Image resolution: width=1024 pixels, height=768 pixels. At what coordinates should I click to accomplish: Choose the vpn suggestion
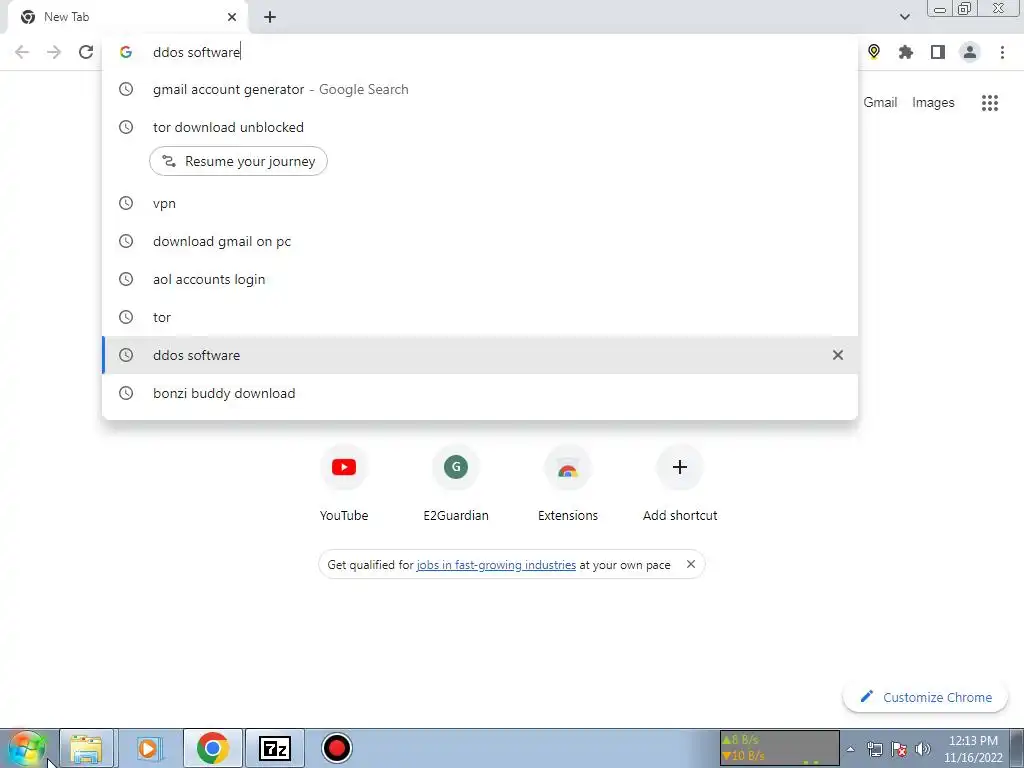(480, 204)
